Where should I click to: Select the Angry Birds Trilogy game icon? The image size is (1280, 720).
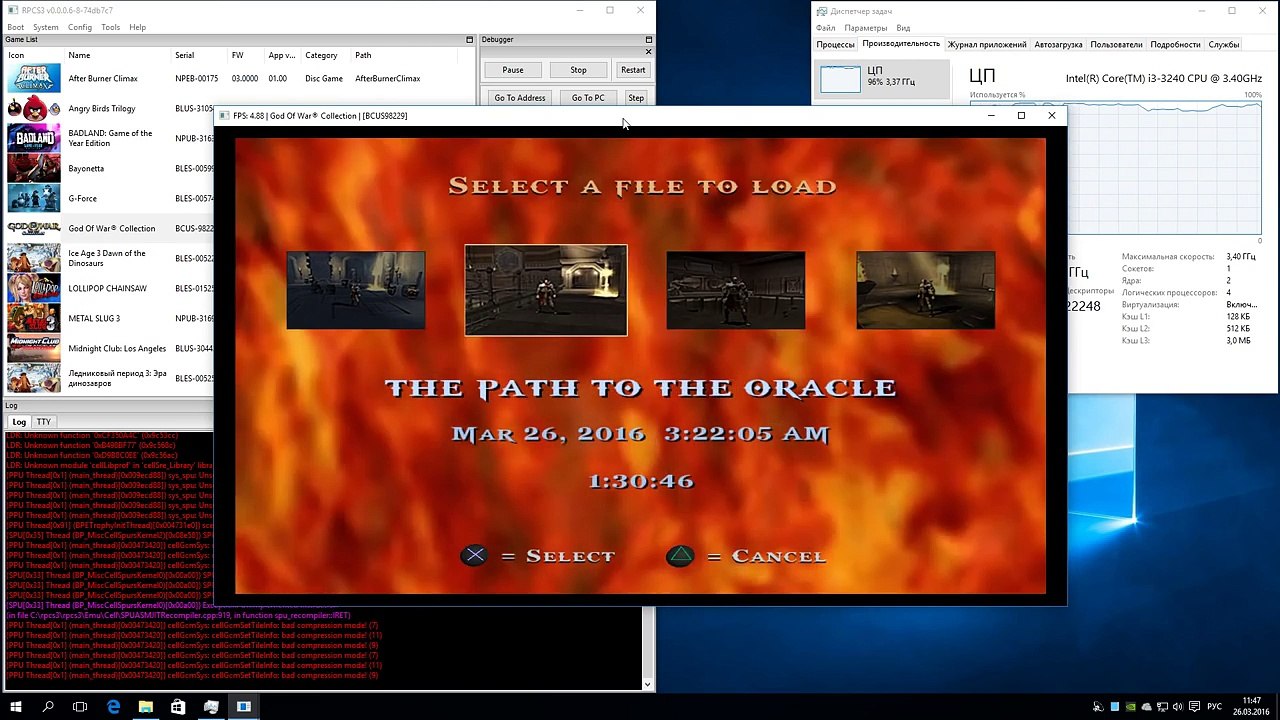pyautogui.click(x=34, y=108)
